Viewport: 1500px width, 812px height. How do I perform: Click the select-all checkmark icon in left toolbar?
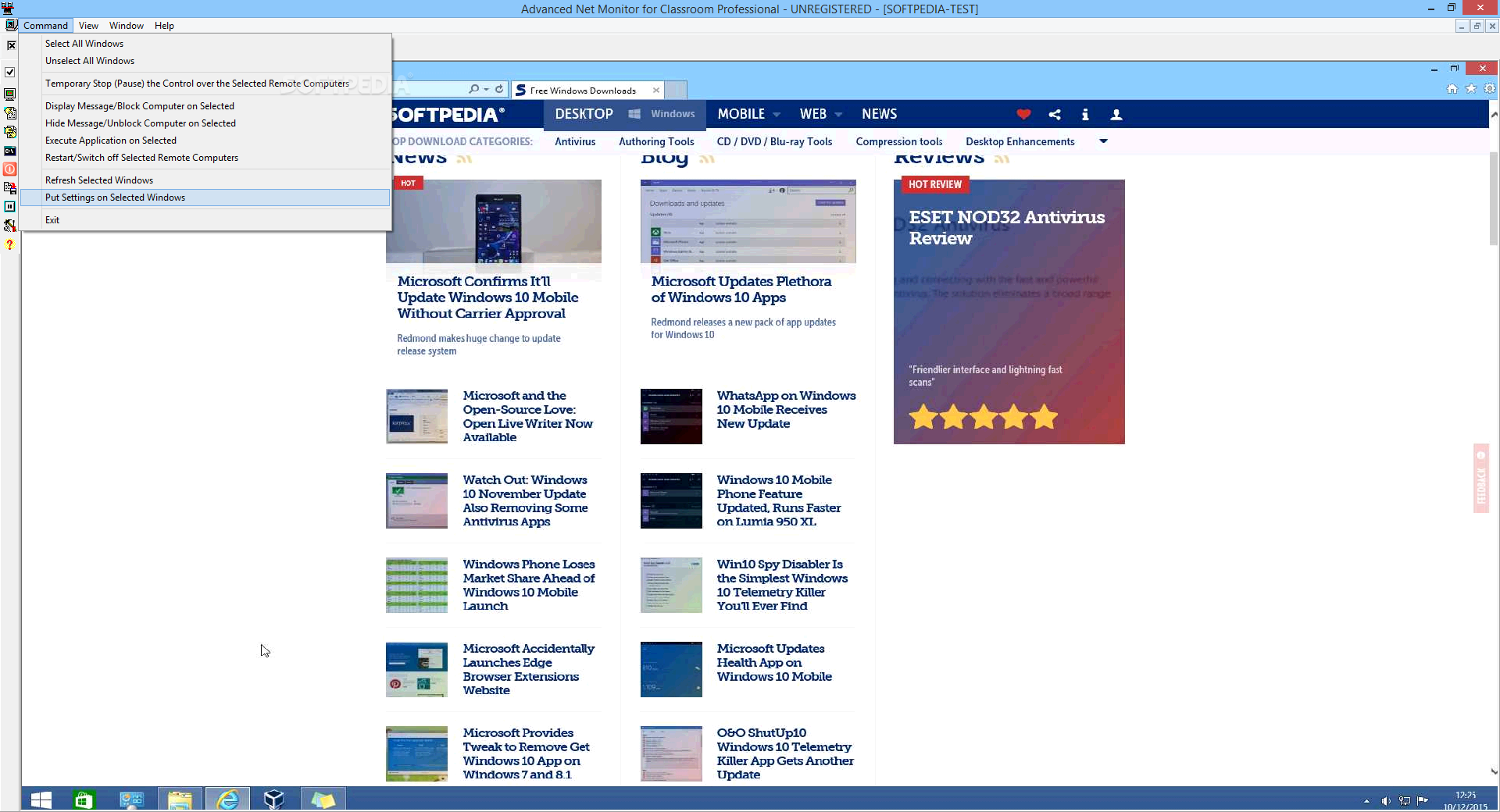(x=10, y=72)
